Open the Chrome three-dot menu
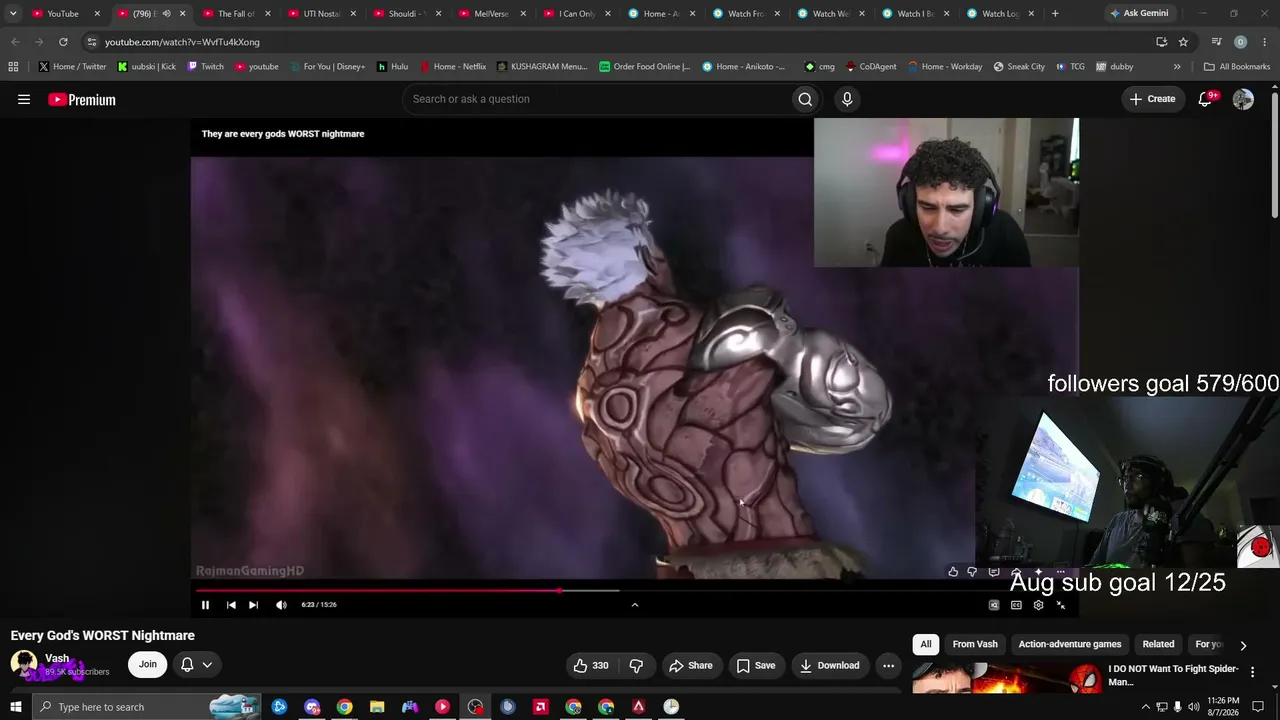 (1265, 42)
